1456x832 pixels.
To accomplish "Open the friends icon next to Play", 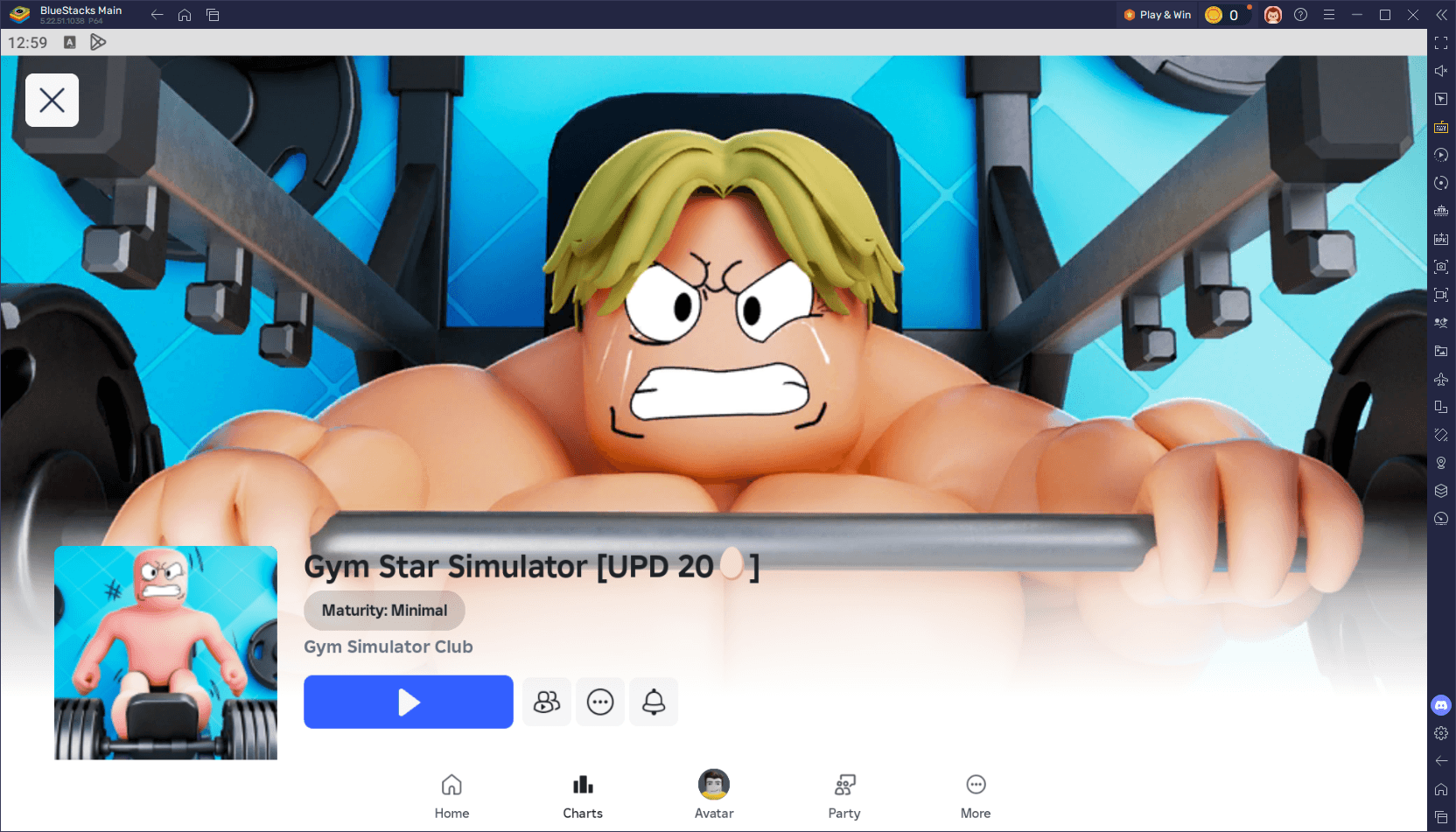I will [x=547, y=702].
